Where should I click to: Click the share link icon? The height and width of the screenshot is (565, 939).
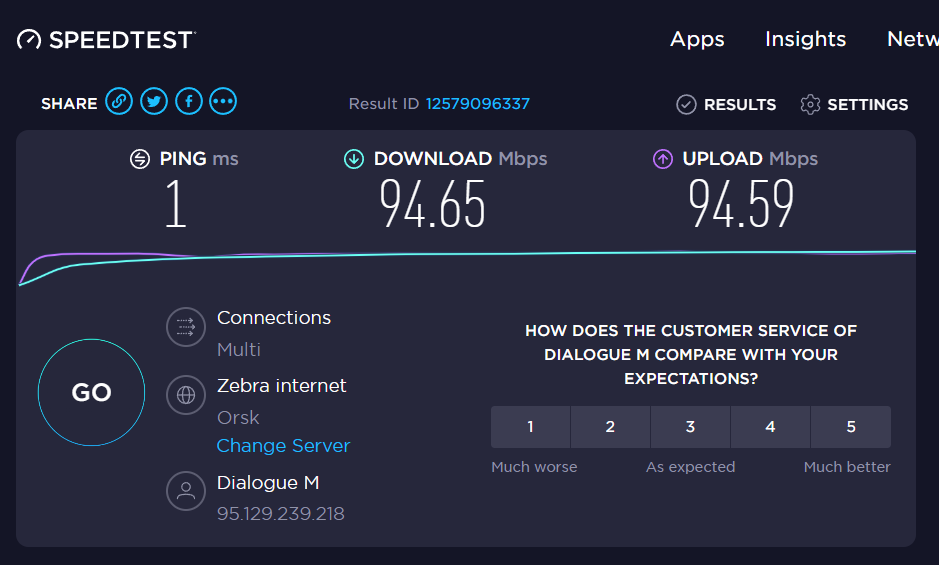point(119,101)
